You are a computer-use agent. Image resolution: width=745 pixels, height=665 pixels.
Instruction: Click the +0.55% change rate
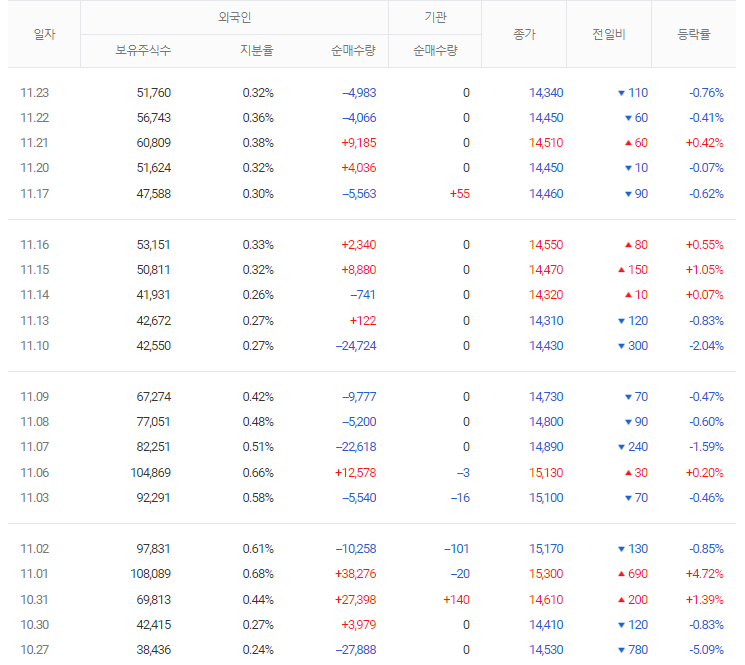705,245
